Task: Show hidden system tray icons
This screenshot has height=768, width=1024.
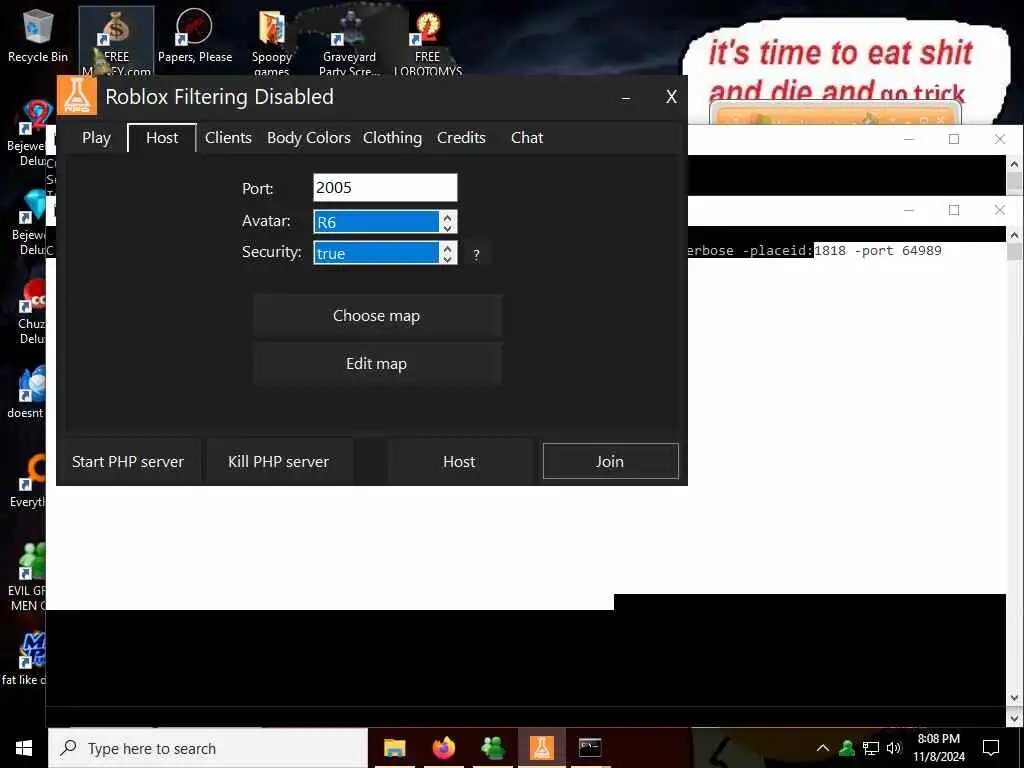Action: click(823, 748)
